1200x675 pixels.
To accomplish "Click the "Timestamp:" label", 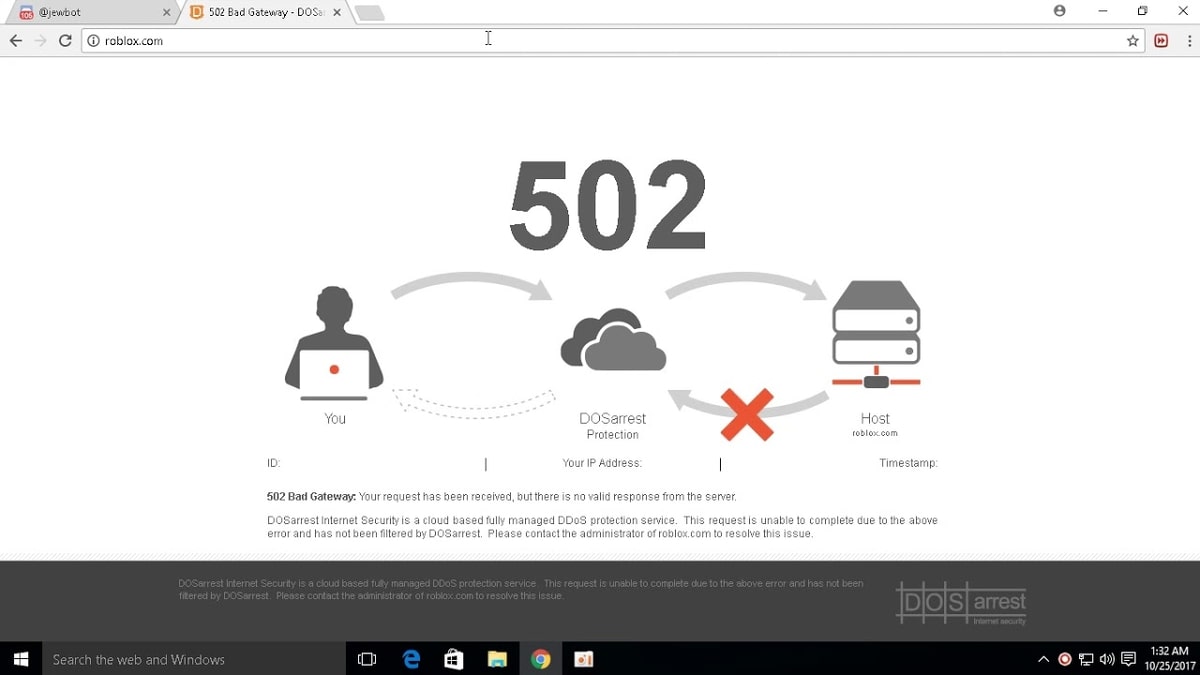I will (908, 463).
